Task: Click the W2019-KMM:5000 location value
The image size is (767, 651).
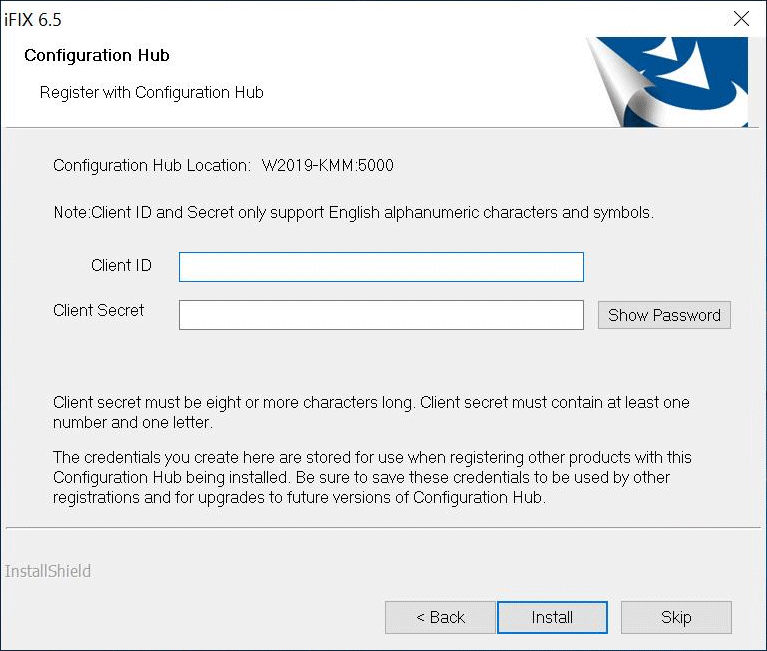Action: [327, 165]
